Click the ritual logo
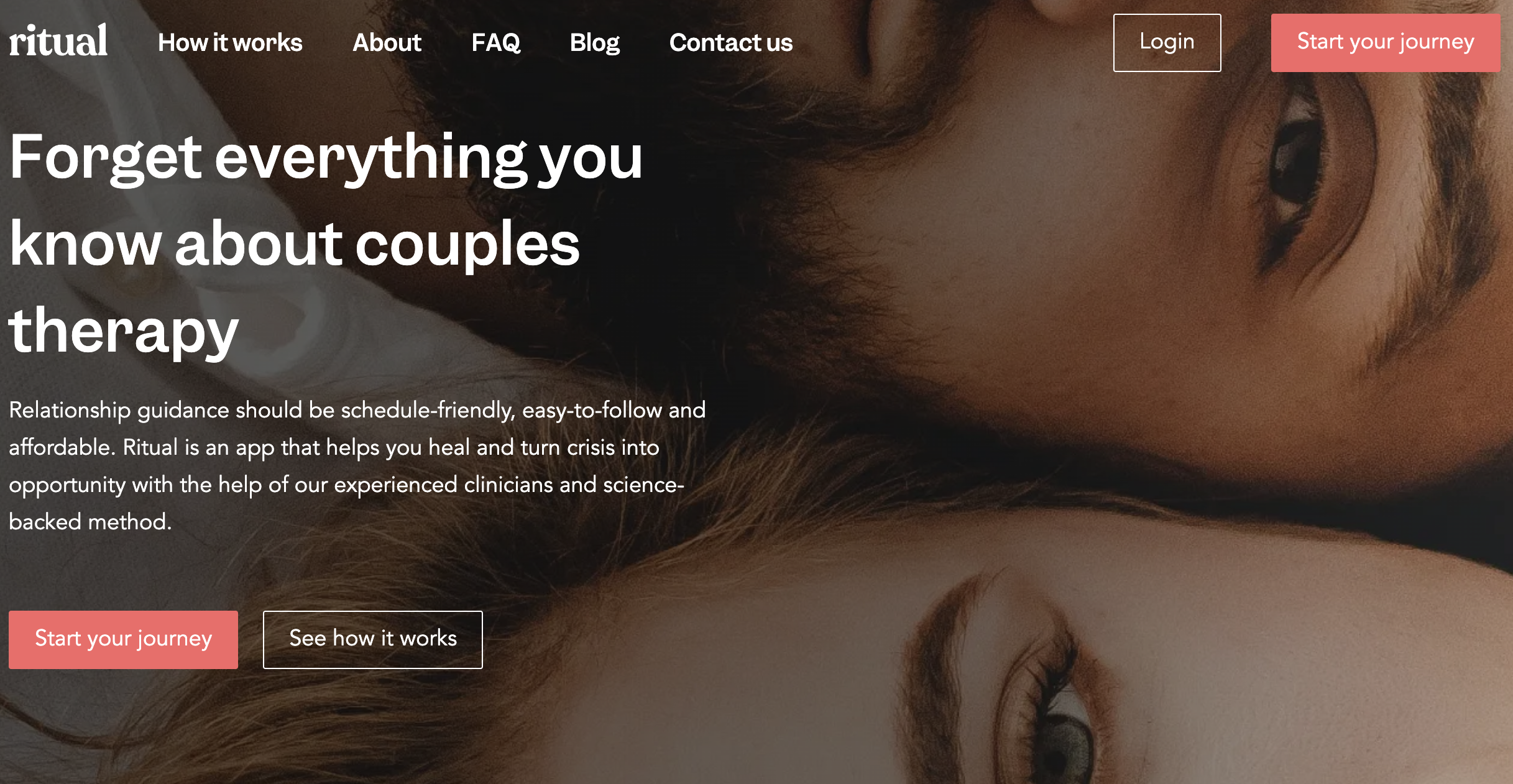Screen dimensions: 1513x784 coord(58,41)
